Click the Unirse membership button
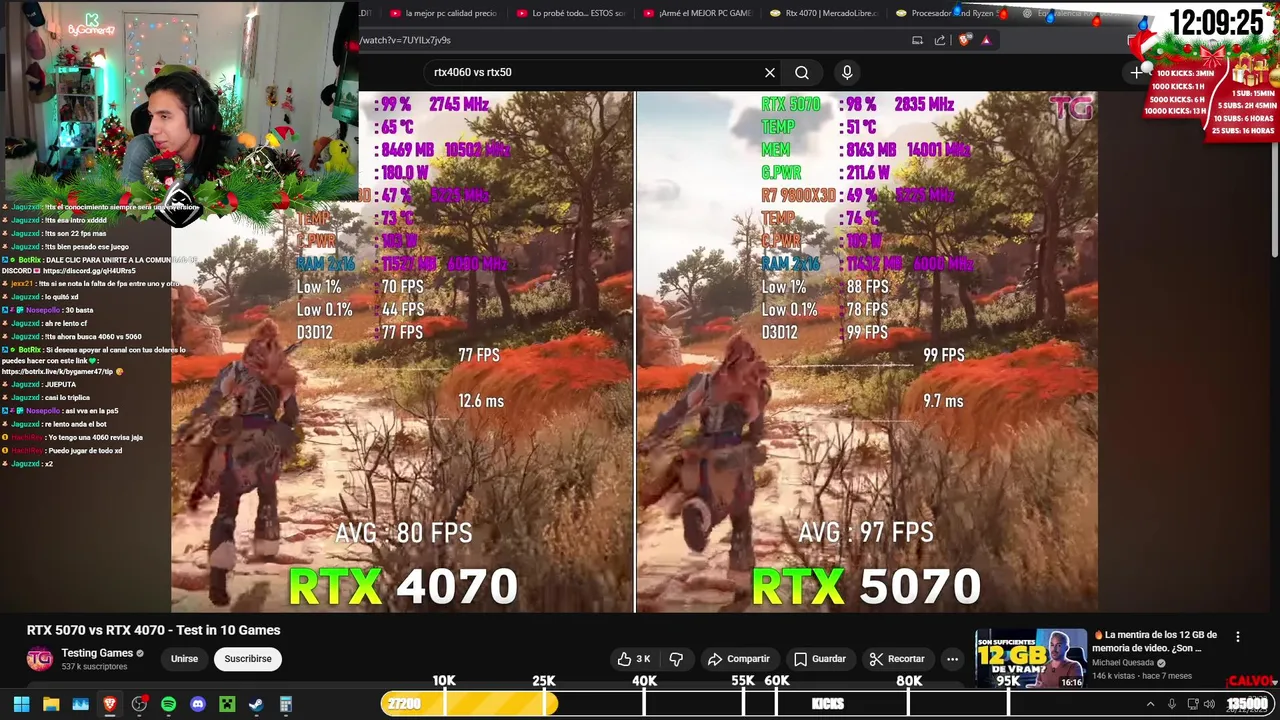1280x720 pixels. click(184, 659)
